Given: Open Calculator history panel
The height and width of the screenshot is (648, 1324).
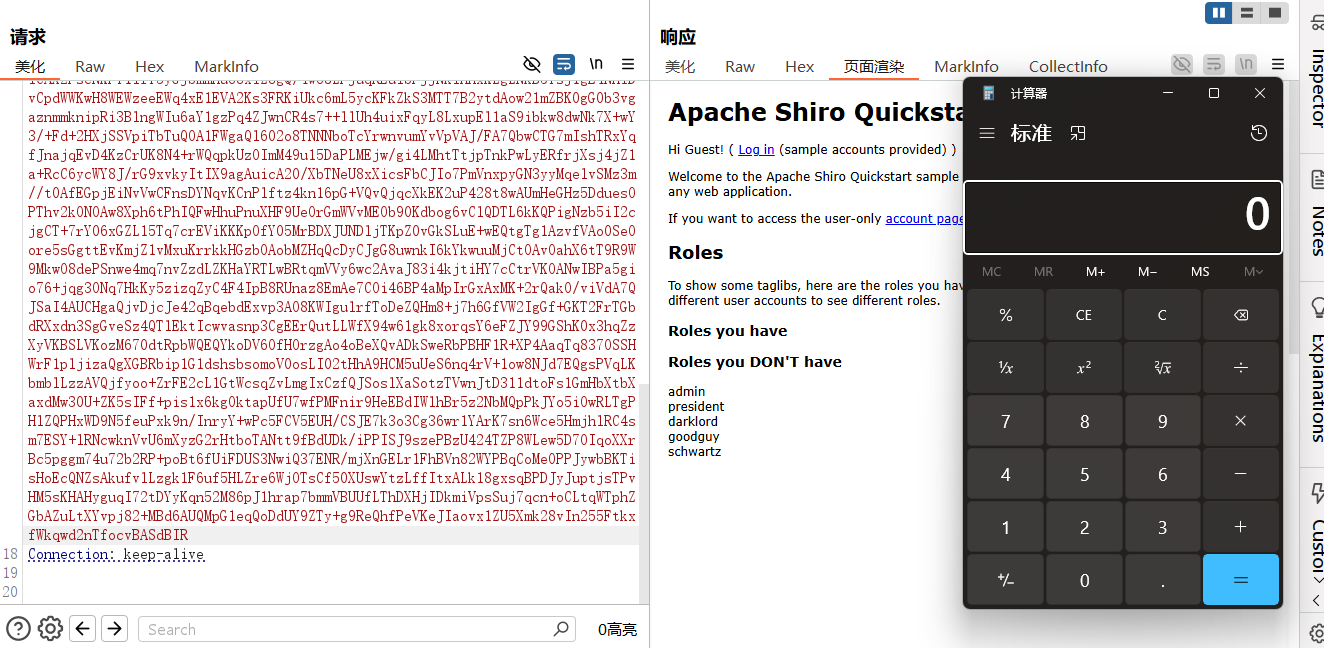Looking at the screenshot, I should tap(1259, 133).
